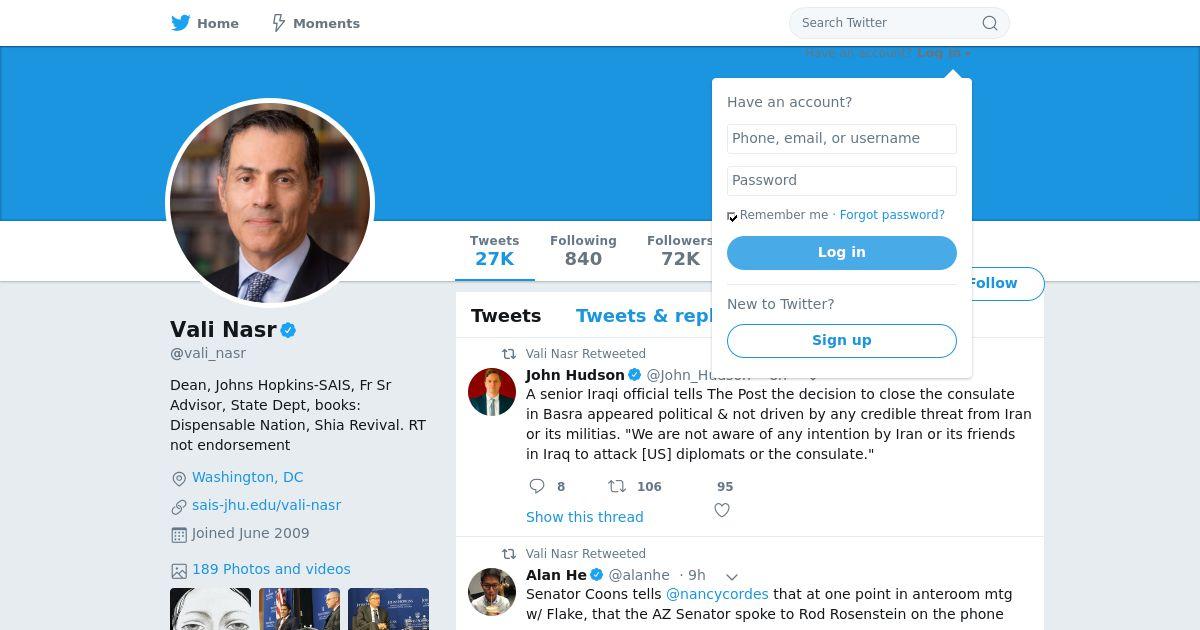Click the Twitter bird Home icon
Screen dimensions: 1200x630
tap(181, 23)
